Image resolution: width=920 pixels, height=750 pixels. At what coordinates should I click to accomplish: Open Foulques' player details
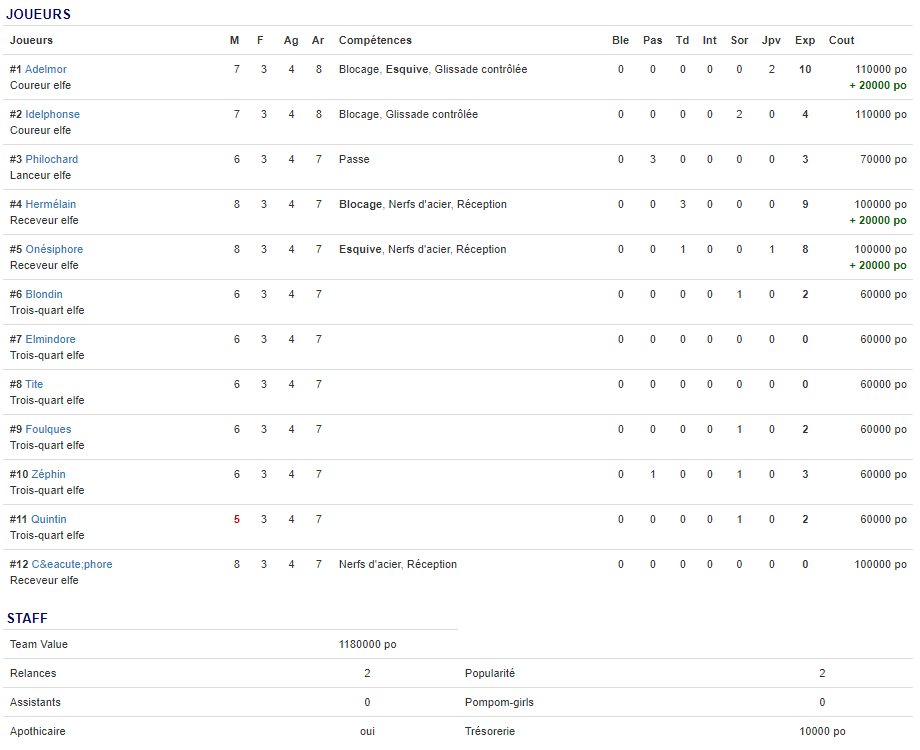click(x=48, y=429)
